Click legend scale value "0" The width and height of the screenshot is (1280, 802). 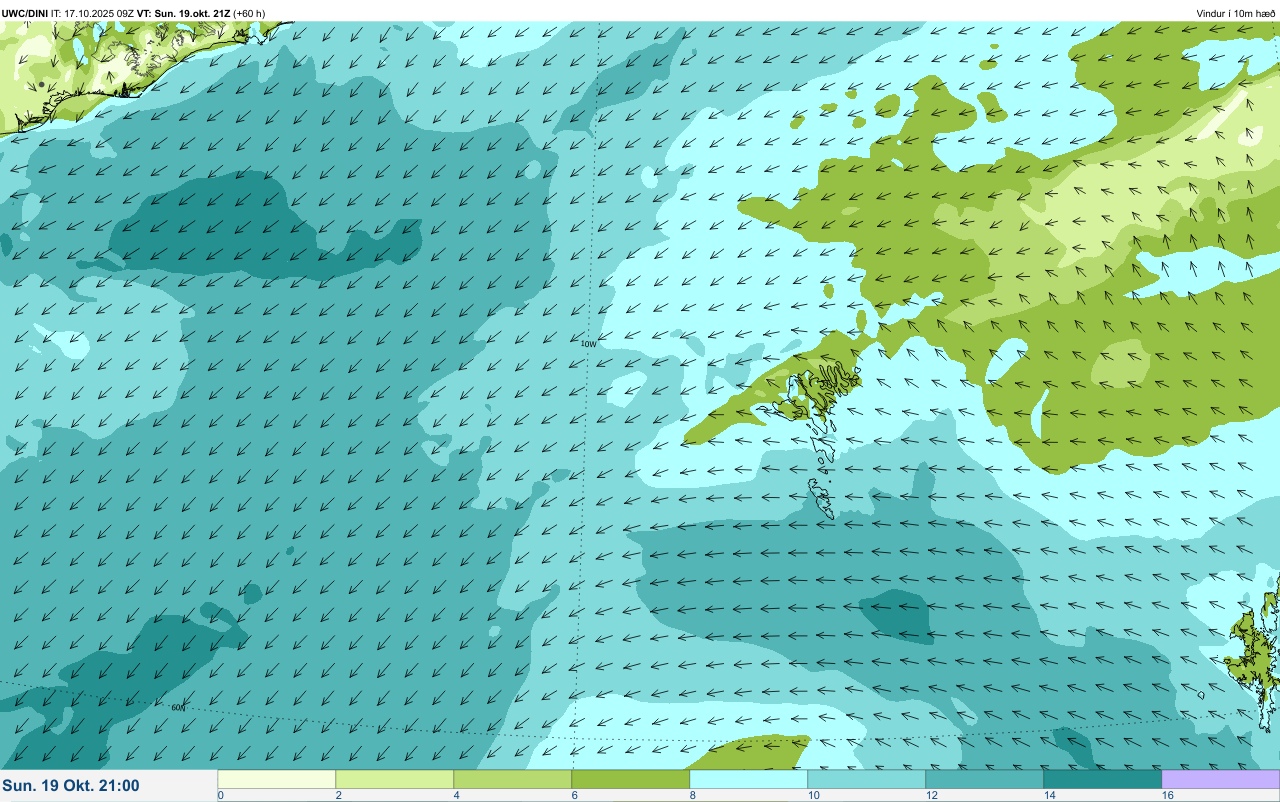point(220,795)
